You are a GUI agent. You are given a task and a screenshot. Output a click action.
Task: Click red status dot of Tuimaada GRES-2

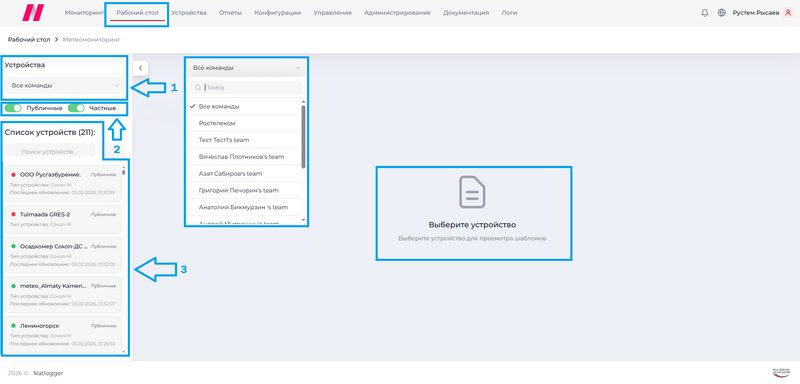click(x=13, y=215)
